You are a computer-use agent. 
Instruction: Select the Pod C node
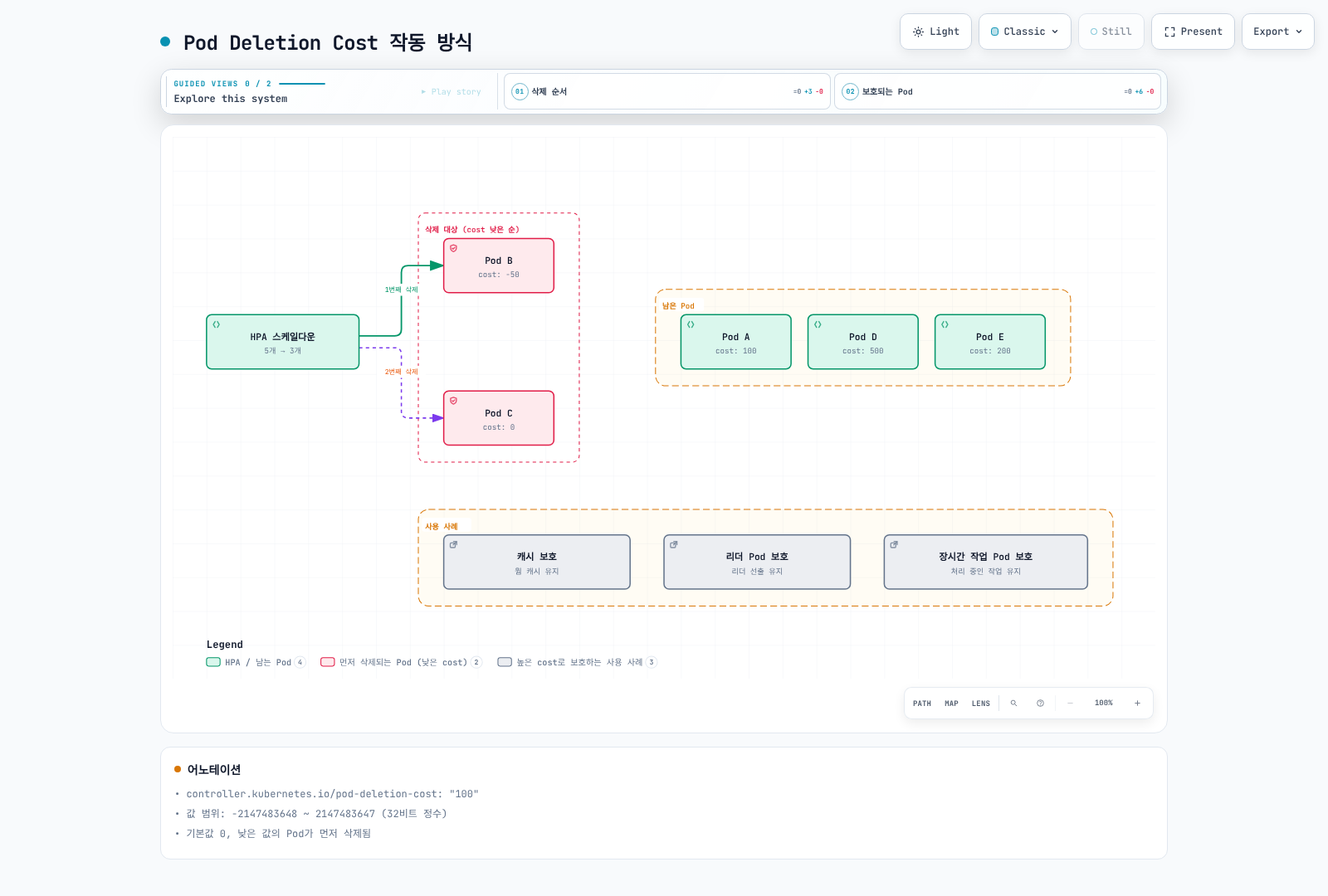coord(499,418)
